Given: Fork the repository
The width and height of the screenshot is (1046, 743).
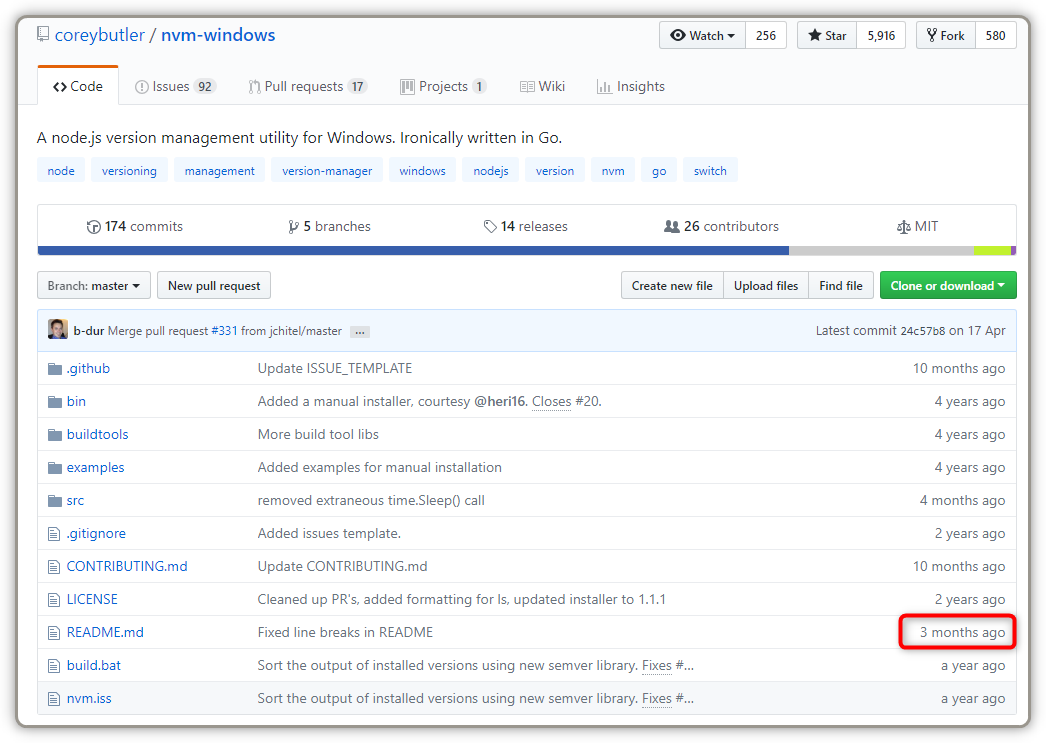Looking at the screenshot, I should tap(946, 35).
